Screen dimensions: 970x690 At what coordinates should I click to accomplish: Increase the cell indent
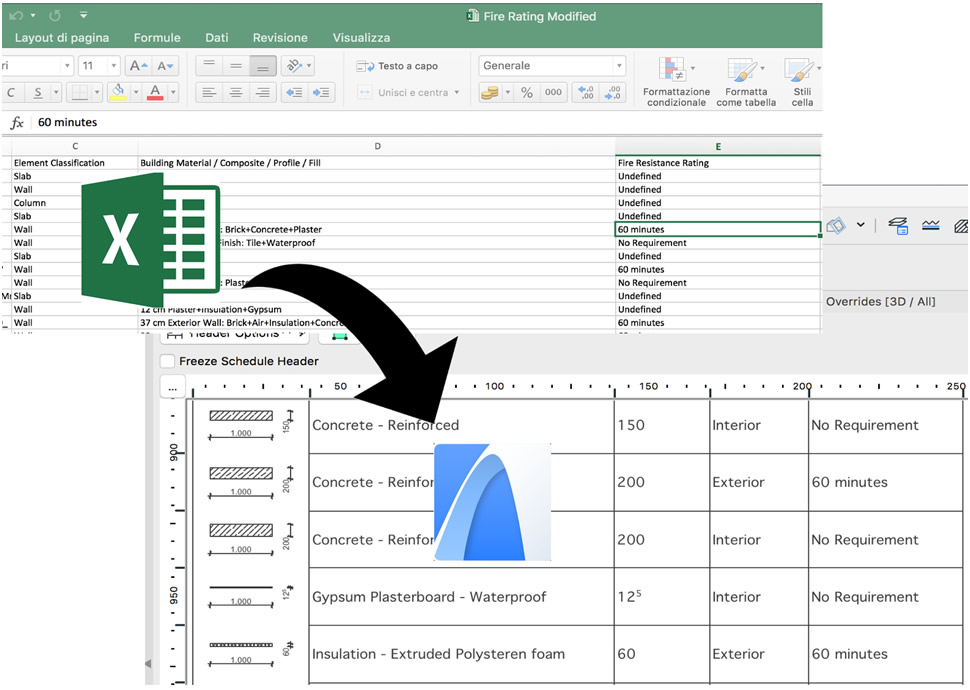click(x=321, y=92)
